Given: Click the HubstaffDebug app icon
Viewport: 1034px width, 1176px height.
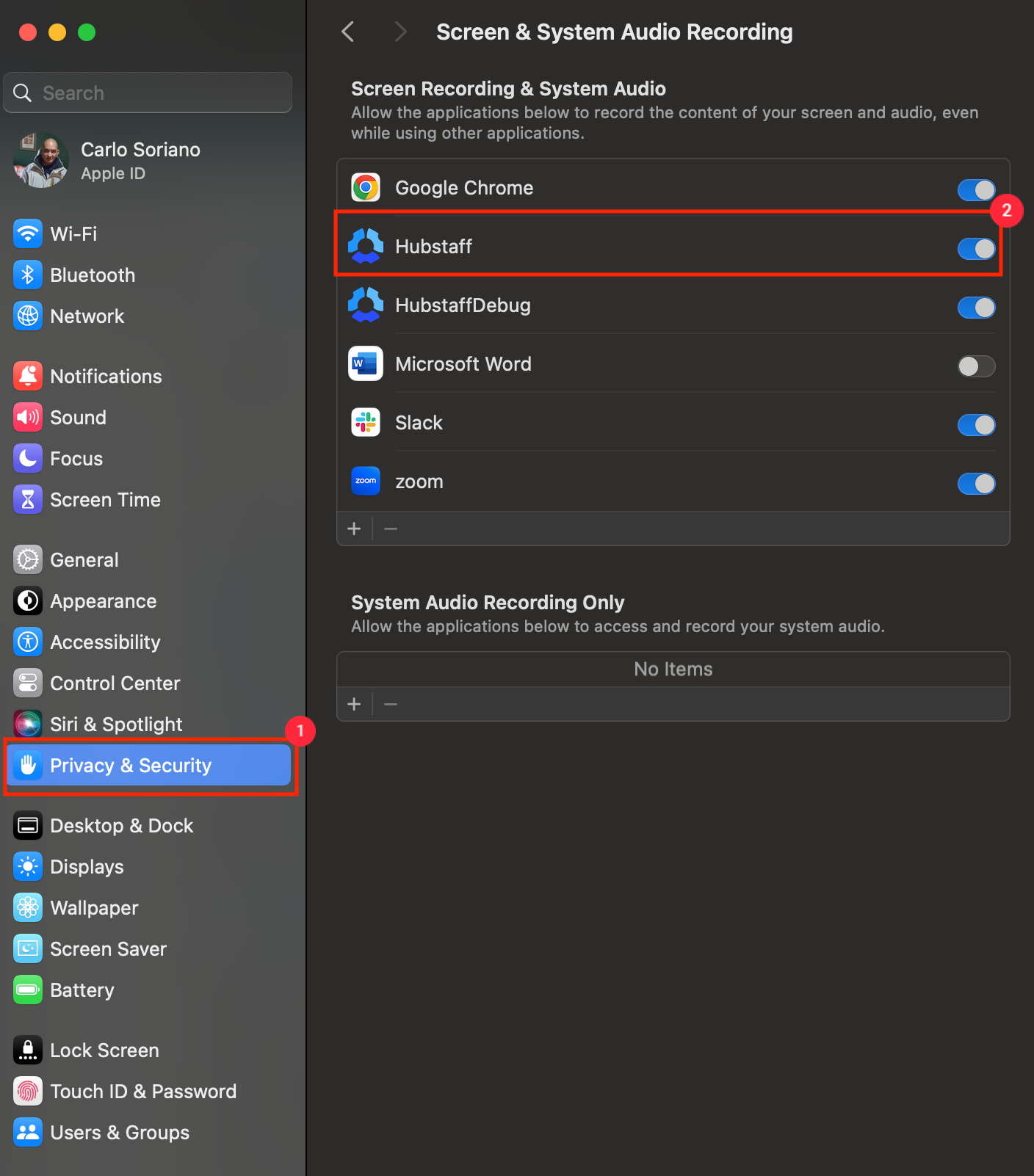Looking at the screenshot, I should 366,305.
